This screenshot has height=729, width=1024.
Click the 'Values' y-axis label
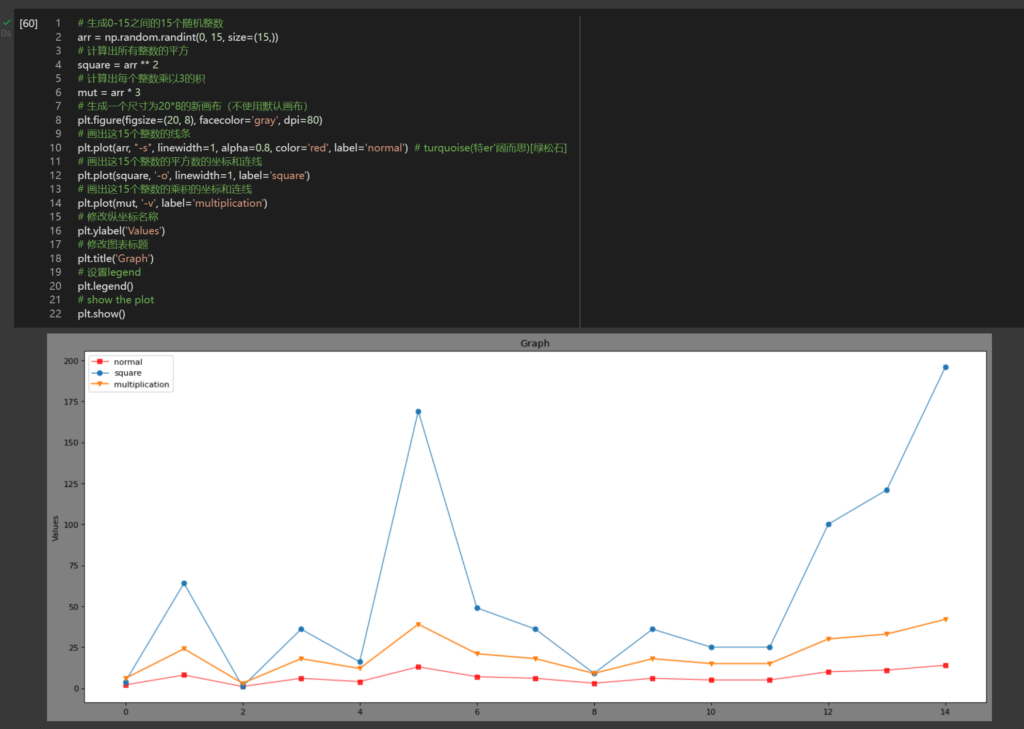[56, 528]
